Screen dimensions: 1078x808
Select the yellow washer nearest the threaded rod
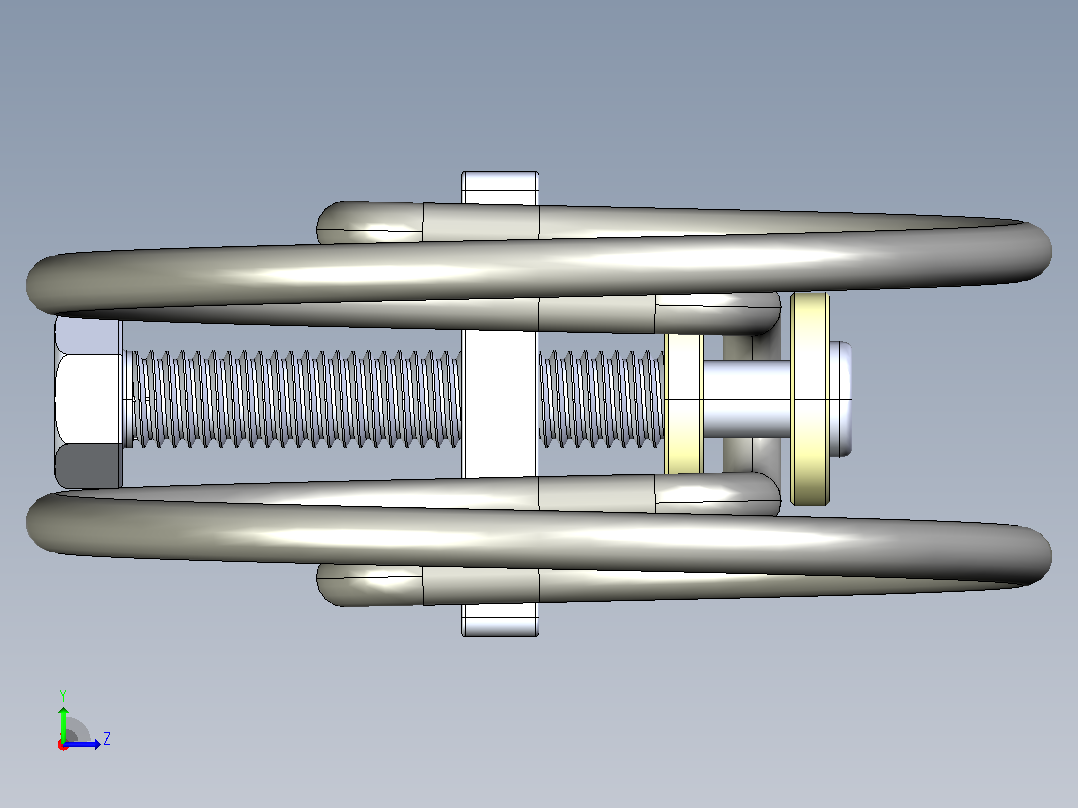click(x=683, y=404)
